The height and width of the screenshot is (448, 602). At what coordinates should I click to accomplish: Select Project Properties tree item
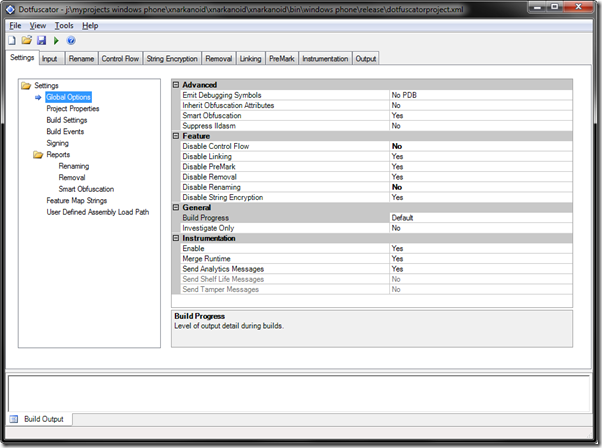[73, 109]
